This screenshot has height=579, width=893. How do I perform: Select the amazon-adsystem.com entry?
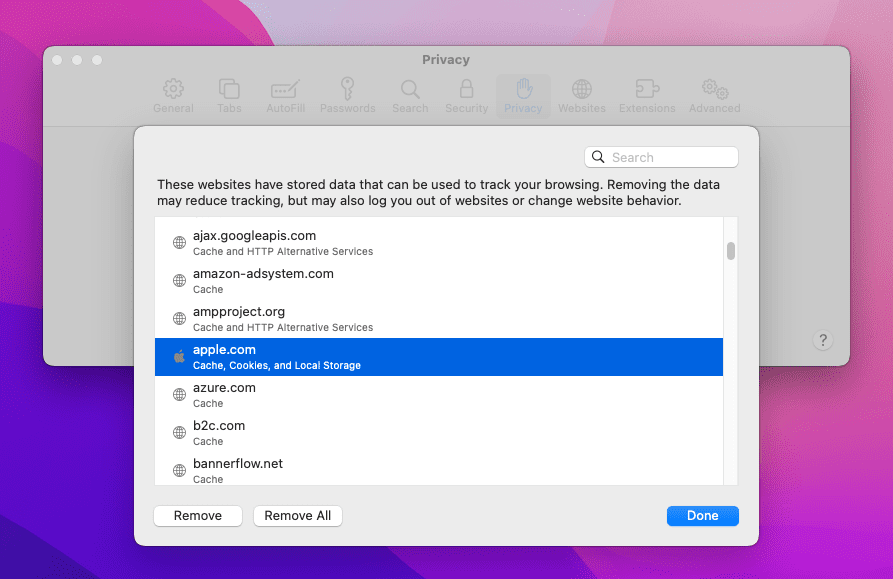tap(439, 281)
